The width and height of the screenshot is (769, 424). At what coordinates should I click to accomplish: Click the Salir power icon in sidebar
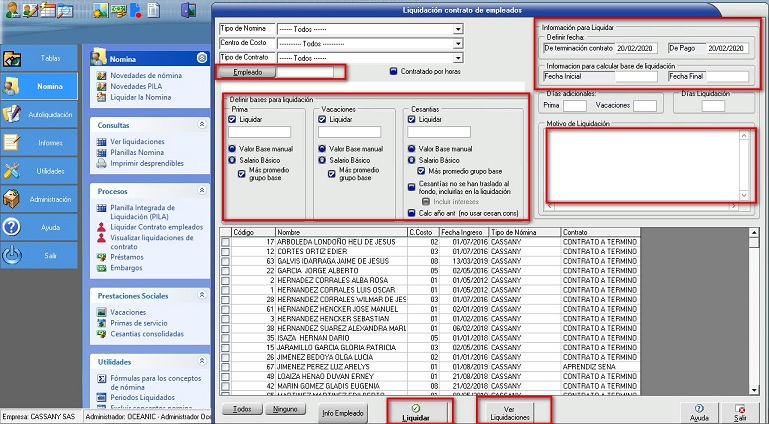tap(12, 256)
